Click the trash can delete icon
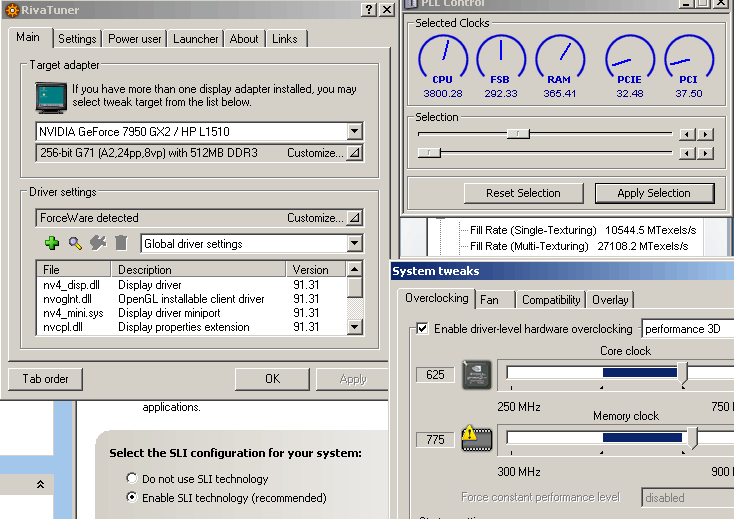Image resolution: width=734 pixels, height=519 pixels. pos(121,242)
